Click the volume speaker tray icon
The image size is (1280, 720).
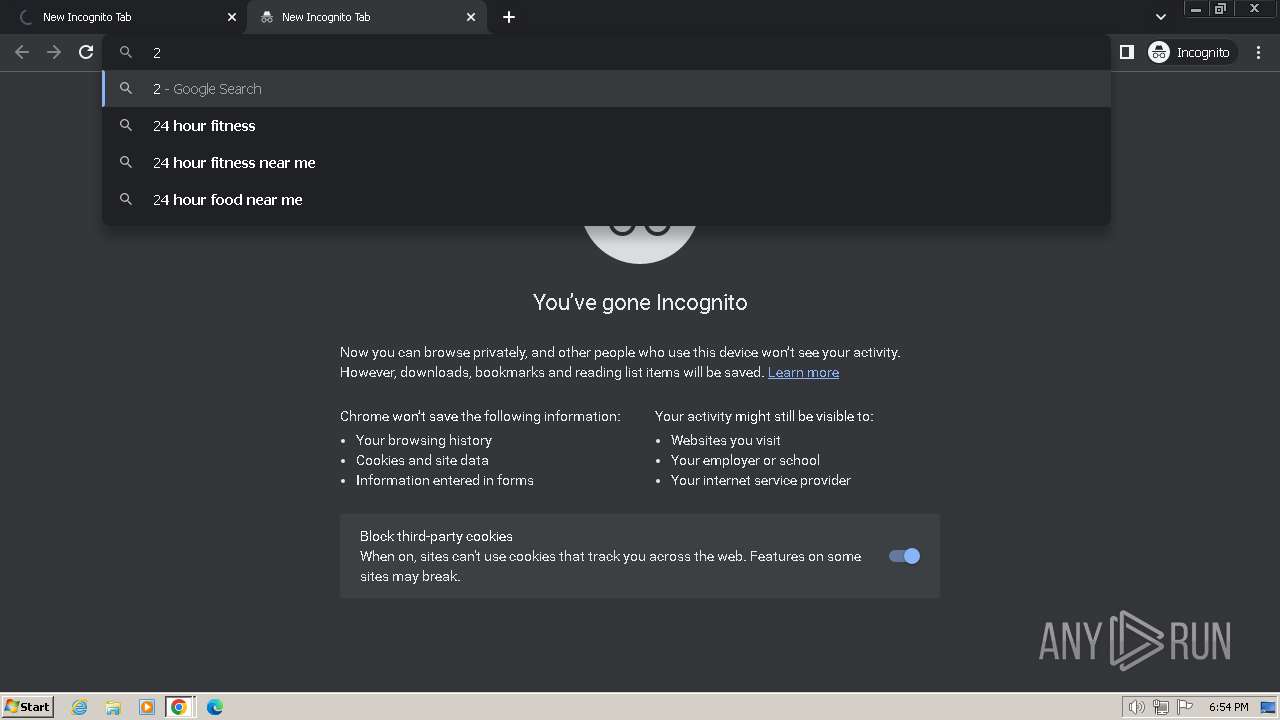point(1136,707)
